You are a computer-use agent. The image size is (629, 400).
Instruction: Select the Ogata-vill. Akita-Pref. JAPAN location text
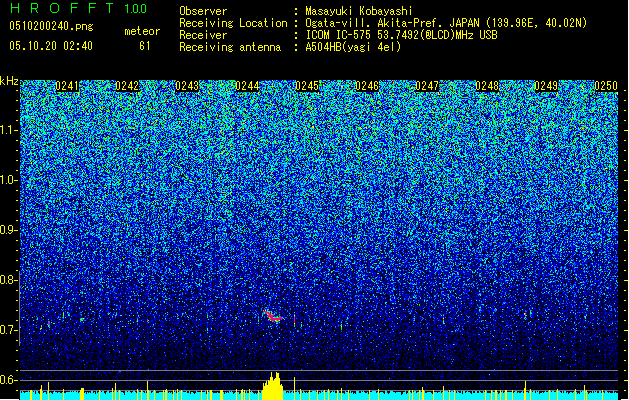tap(446, 23)
